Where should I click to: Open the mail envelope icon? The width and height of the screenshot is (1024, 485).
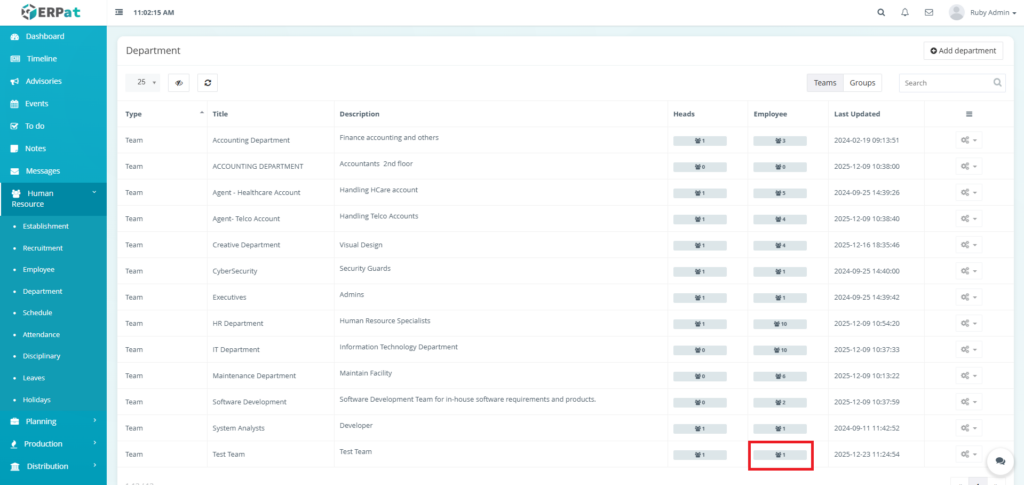coord(929,13)
